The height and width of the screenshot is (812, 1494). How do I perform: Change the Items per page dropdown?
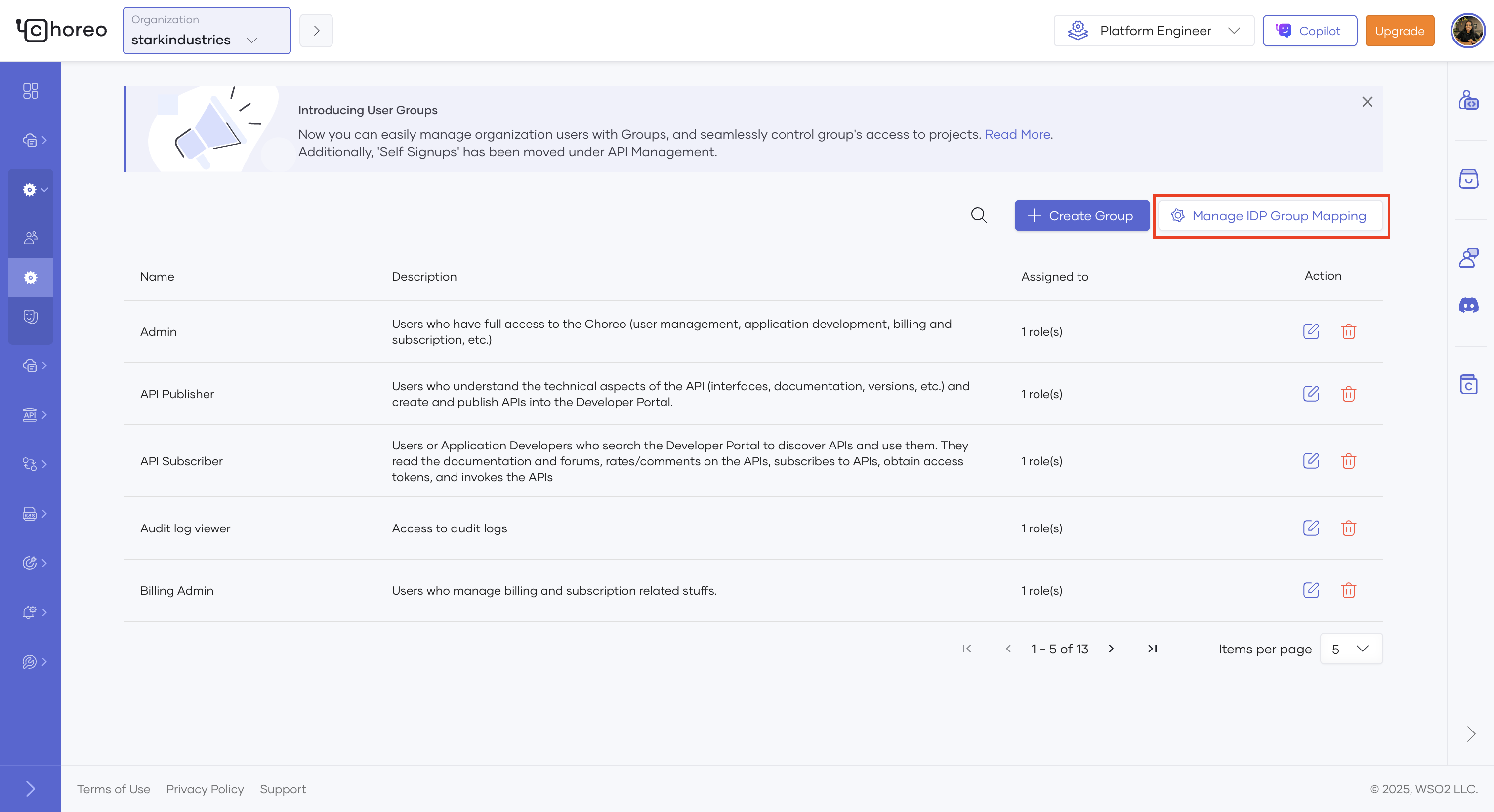coord(1351,649)
